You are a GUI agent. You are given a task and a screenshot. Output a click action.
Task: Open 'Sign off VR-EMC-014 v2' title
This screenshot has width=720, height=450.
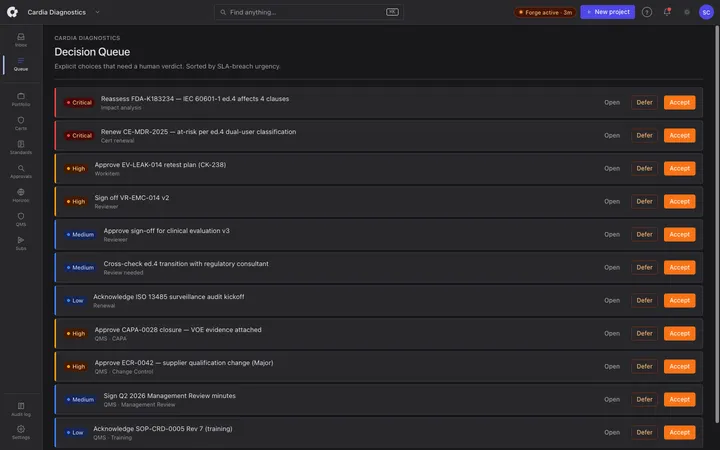132,198
